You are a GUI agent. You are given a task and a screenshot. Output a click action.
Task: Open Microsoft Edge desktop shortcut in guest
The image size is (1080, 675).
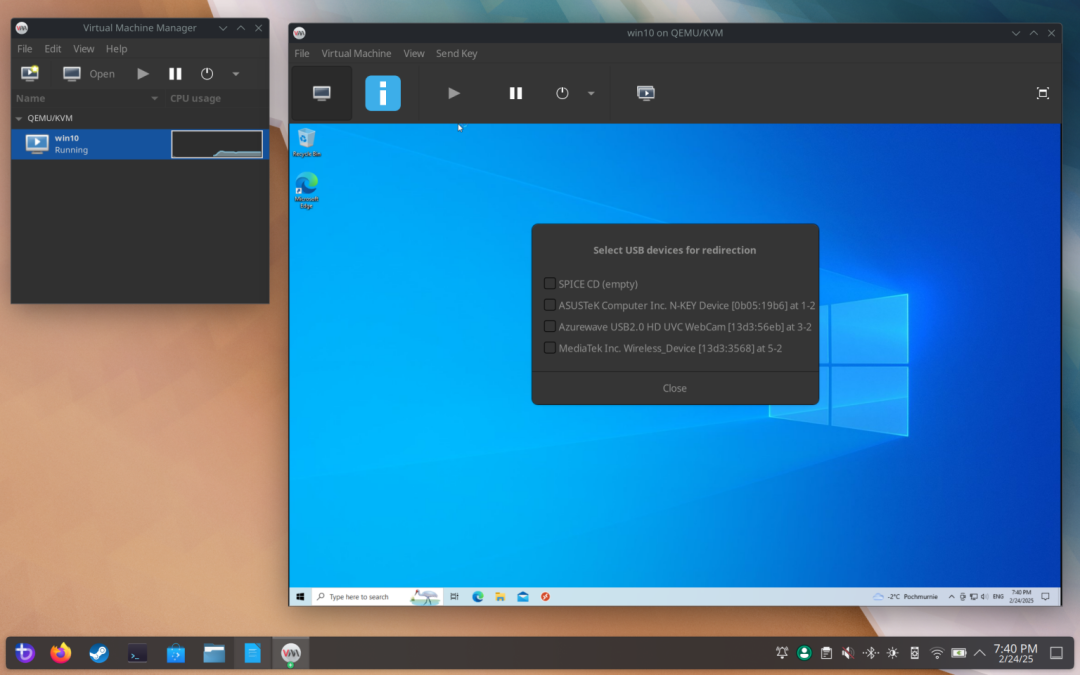[x=307, y=191]
